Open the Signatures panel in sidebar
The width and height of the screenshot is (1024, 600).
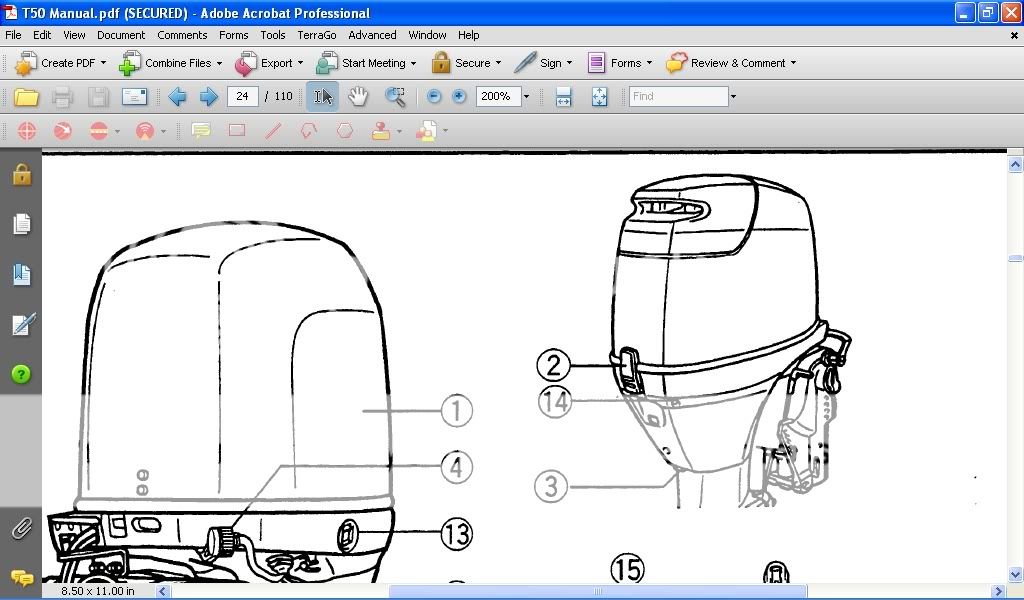21,324
